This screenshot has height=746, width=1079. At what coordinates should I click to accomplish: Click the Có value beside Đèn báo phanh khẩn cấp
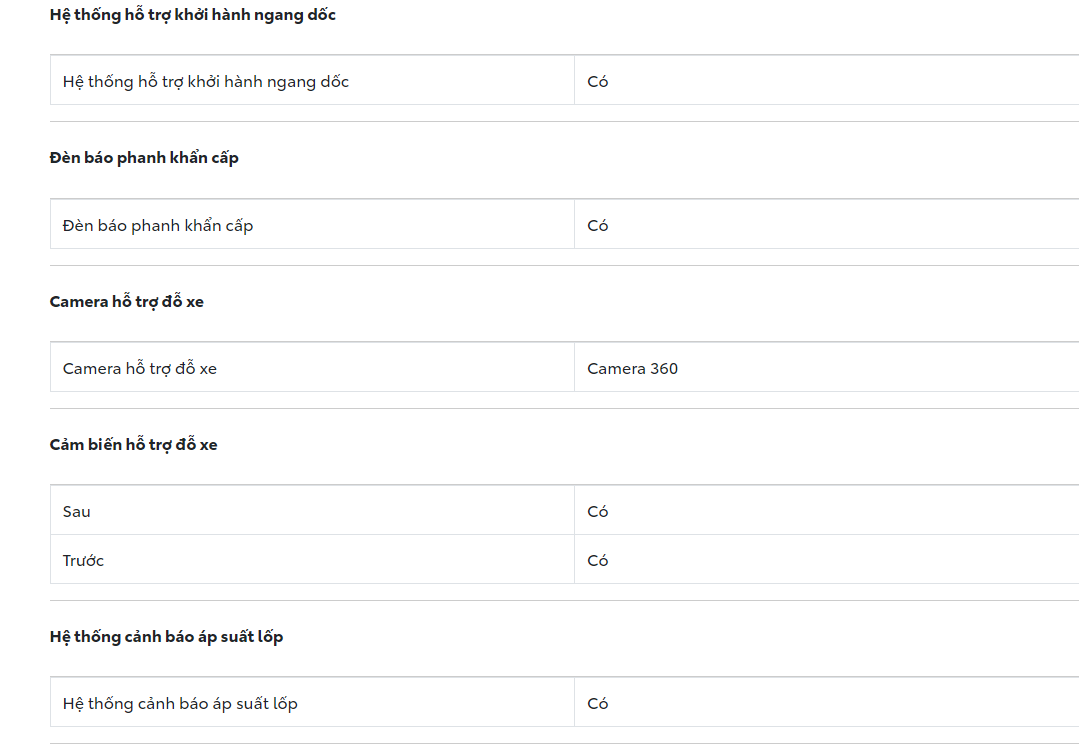pos(598,226)
